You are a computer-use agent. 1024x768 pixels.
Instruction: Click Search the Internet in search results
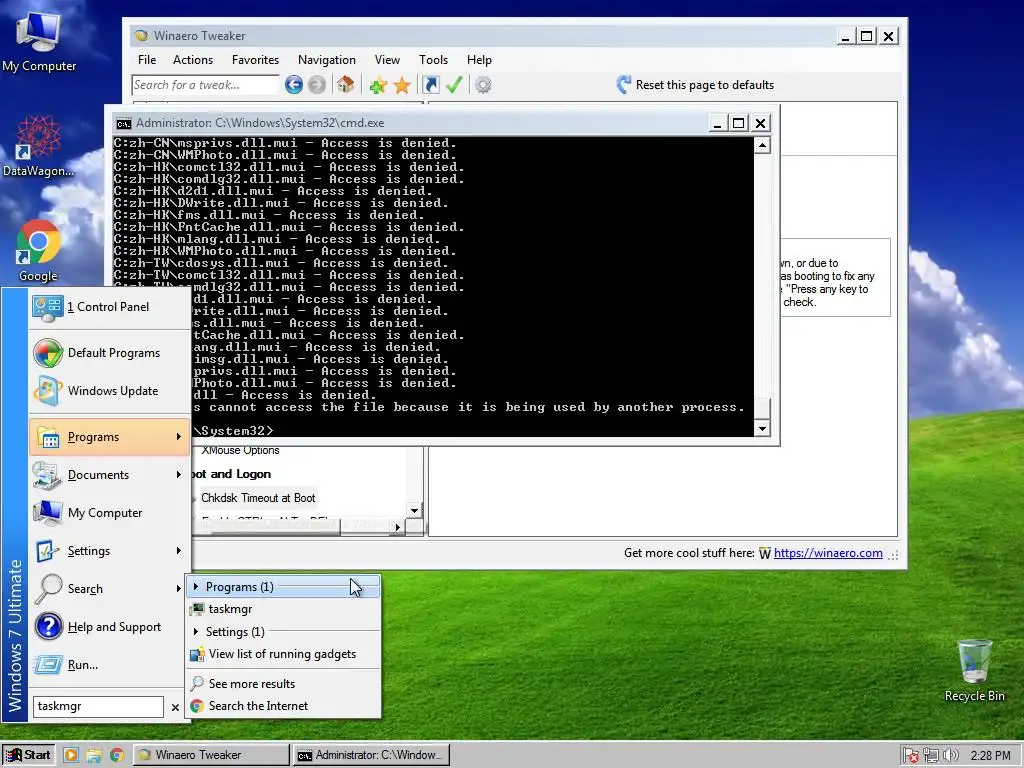point(283,706)
